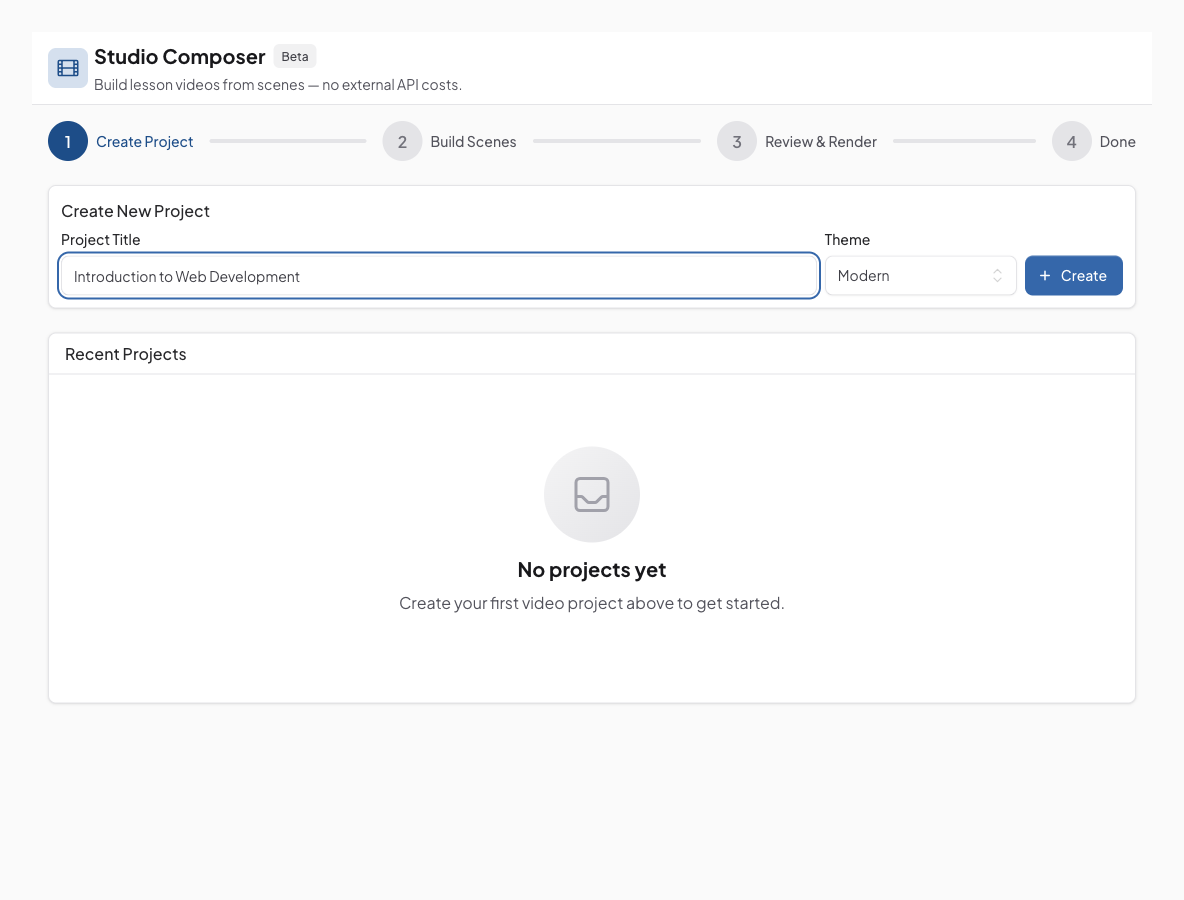Click the Beta badge next to title
Viewport: 1184px width, 900px height.
(x=295, y=57)
